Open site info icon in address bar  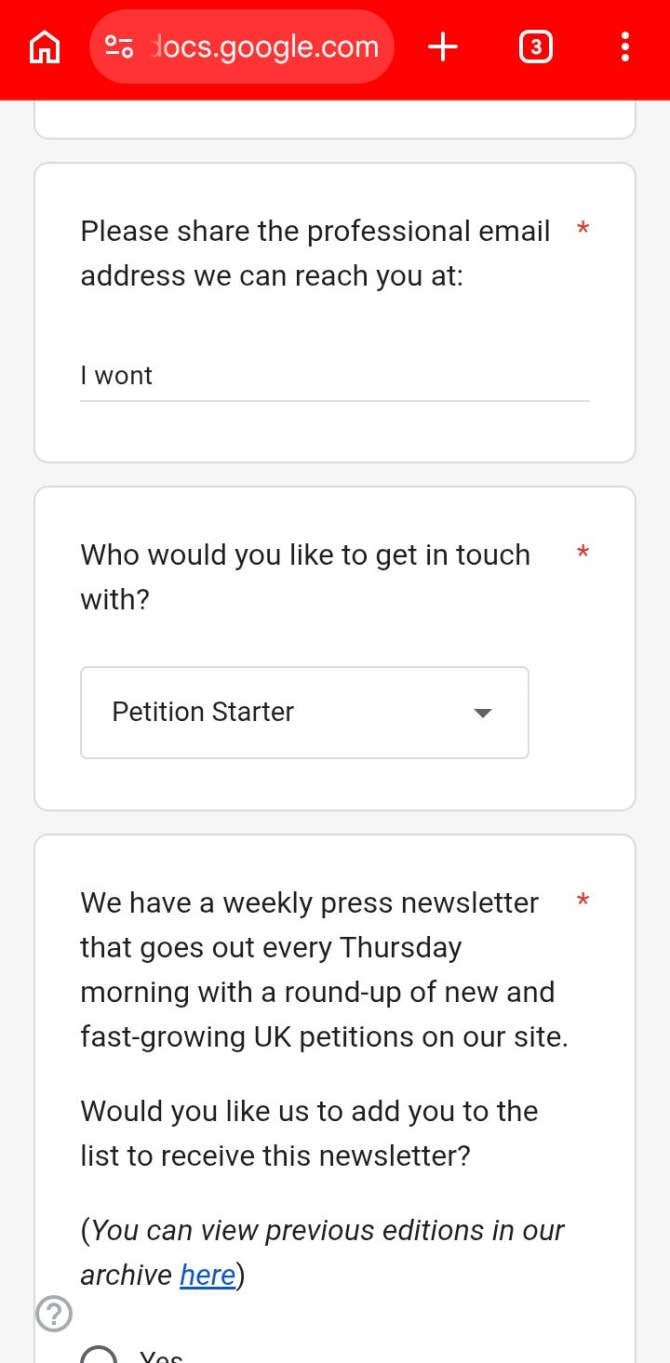pos(120,47)
